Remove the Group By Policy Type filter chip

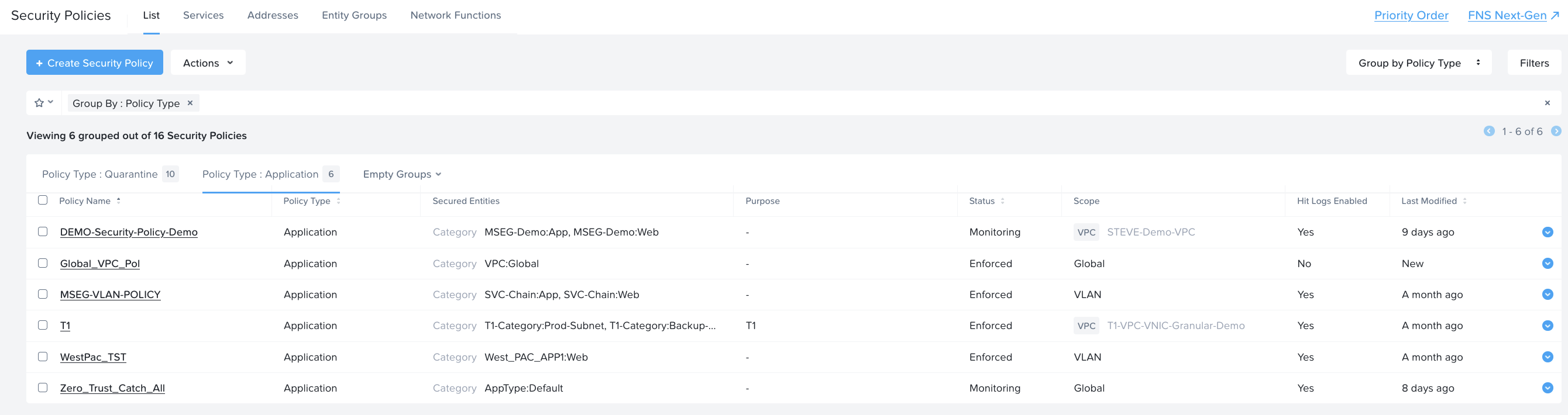click(x=190, y=103)
